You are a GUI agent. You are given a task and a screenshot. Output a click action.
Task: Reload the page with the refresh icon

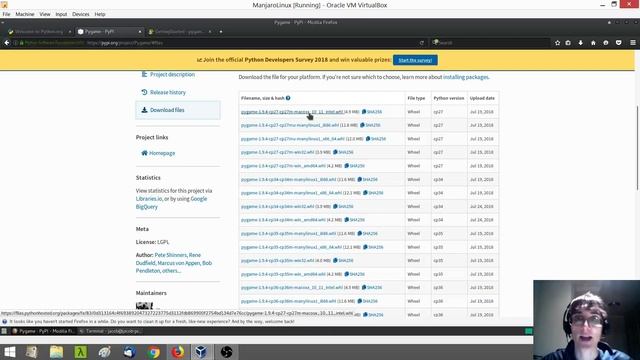(x=422, y=42)
